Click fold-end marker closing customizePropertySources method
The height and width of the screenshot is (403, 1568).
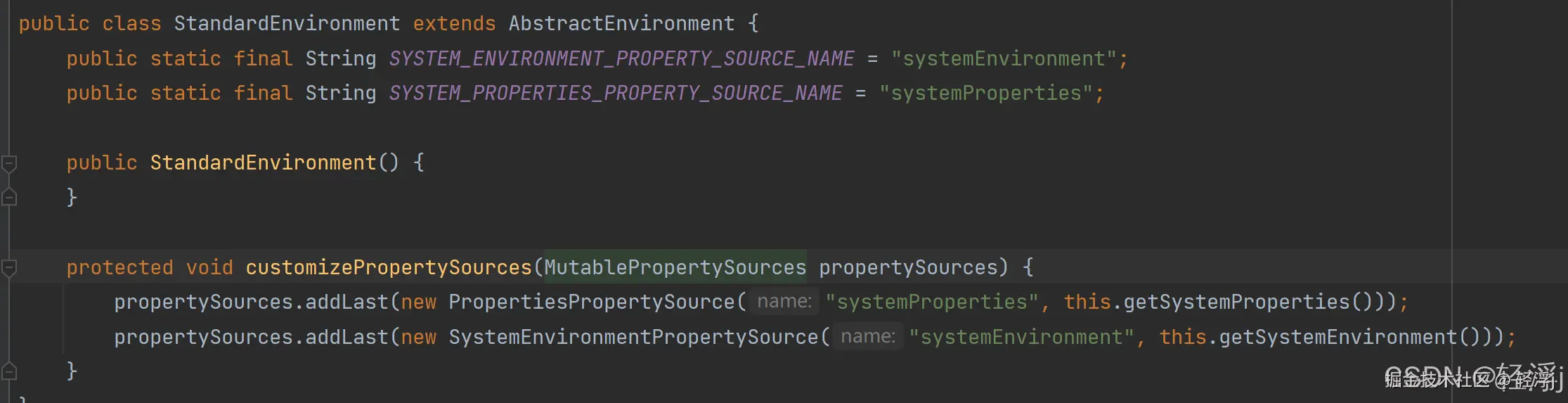pos(9,371)
